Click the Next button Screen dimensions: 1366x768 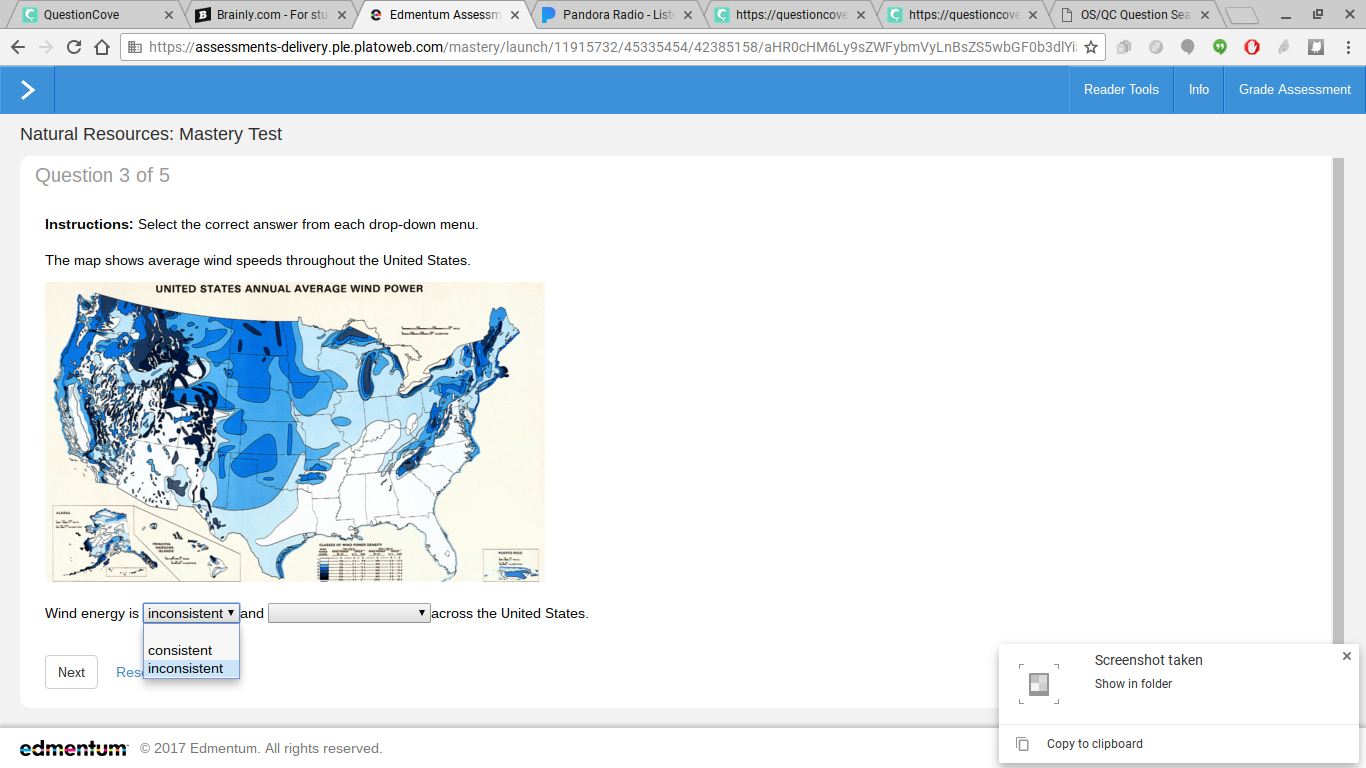pos(71,672)
